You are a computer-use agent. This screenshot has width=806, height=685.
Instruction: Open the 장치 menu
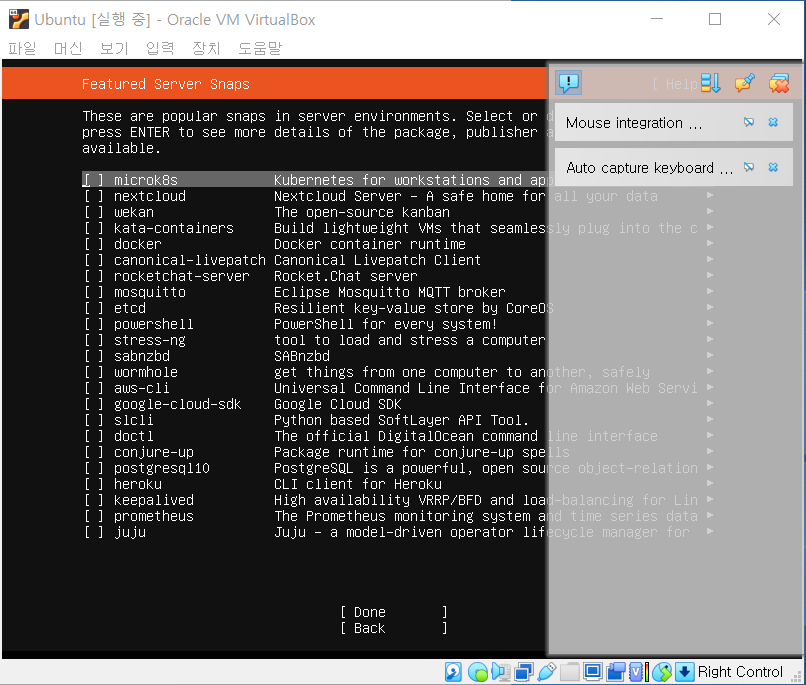click(206, 48)
